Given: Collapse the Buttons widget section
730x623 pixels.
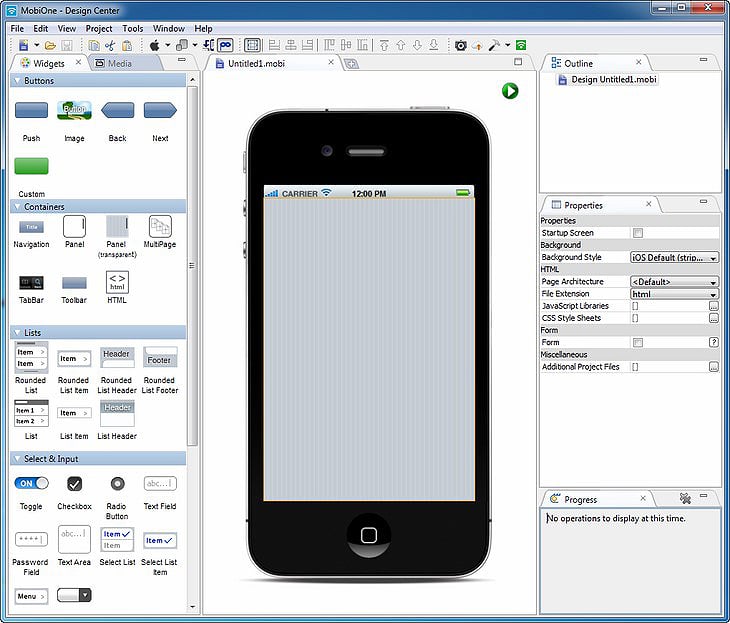Looking at the screenshot, I should click(18, 81).
